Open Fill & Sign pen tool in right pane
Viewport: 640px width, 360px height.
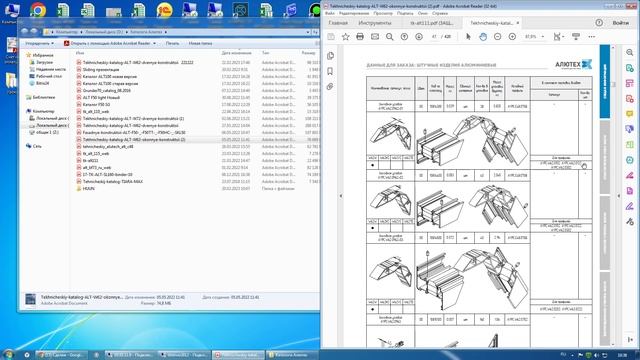[x=630, y=207]
